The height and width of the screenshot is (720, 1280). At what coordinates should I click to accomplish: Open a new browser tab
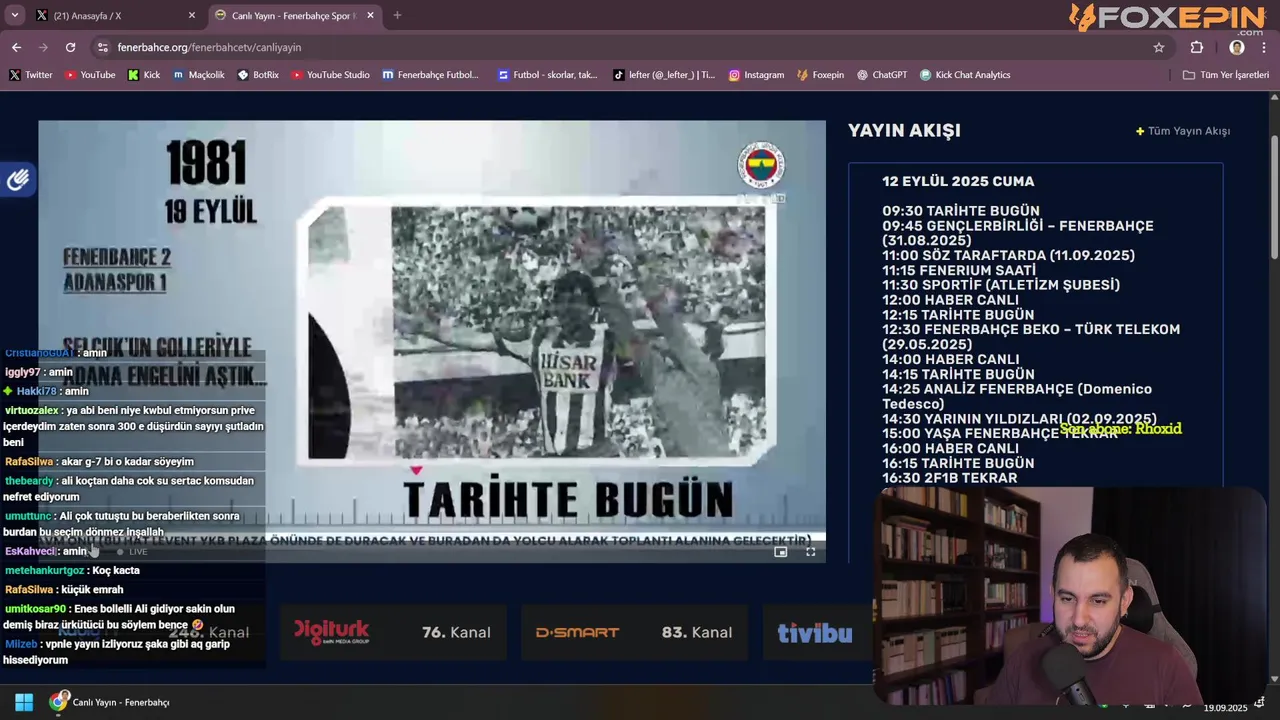[397, 15]
